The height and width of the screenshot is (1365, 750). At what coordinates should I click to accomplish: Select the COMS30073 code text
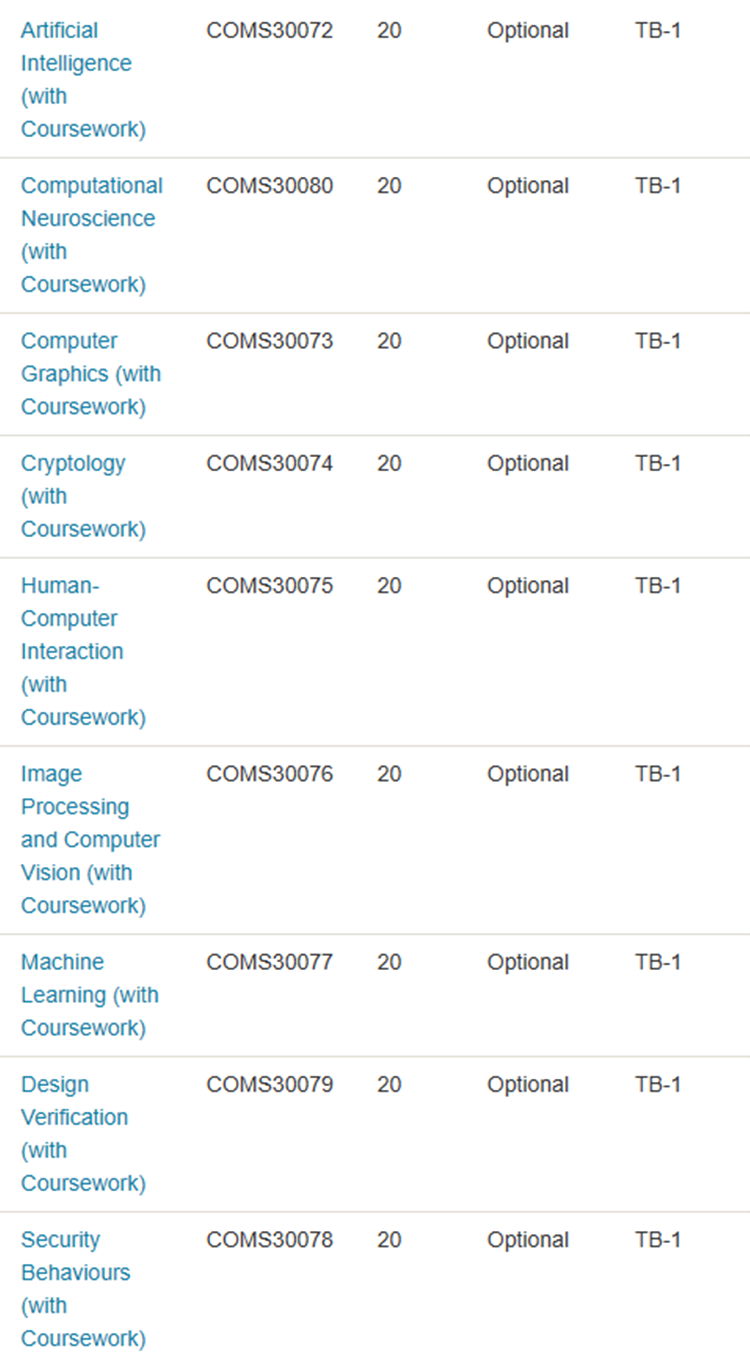point(270,341)
